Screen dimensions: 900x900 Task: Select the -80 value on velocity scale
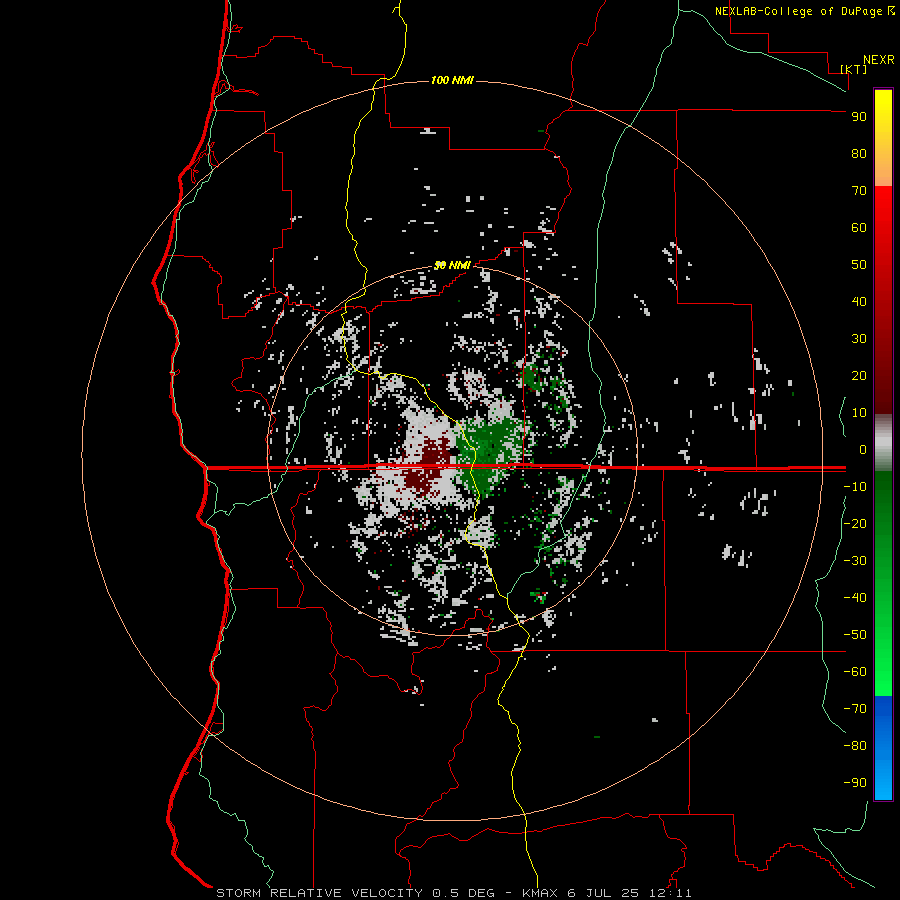[x=855, y=746]
